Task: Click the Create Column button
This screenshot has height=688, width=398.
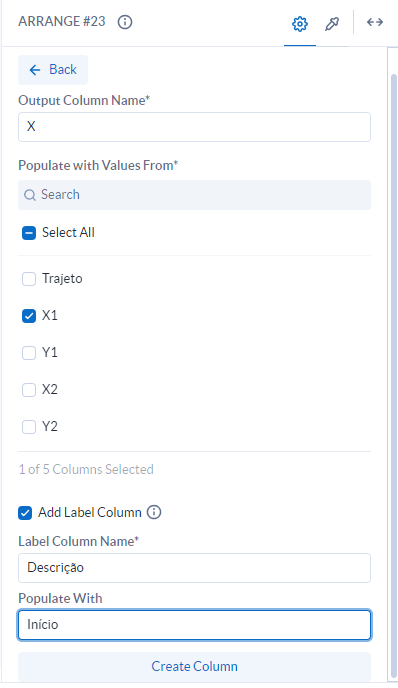Action: pos(194,666)
